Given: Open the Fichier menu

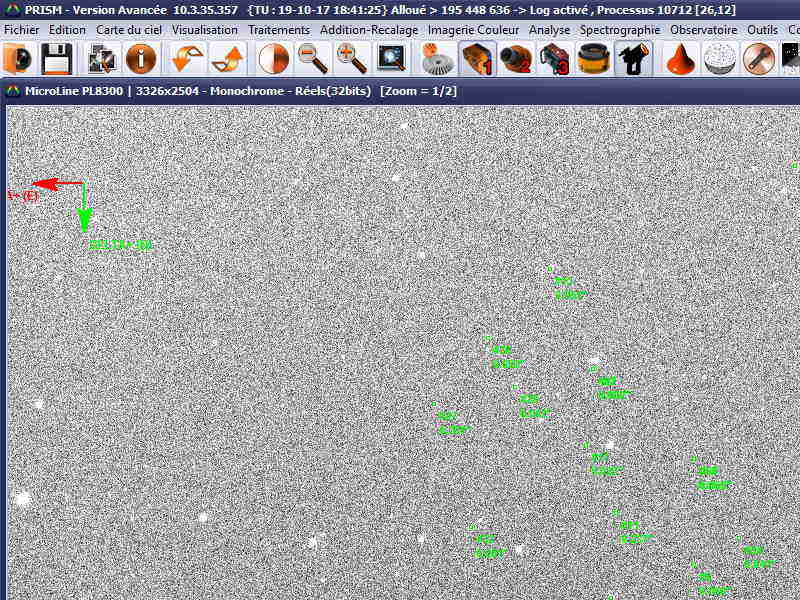Looking at the screenshot, I should click(x=22, y=30).
